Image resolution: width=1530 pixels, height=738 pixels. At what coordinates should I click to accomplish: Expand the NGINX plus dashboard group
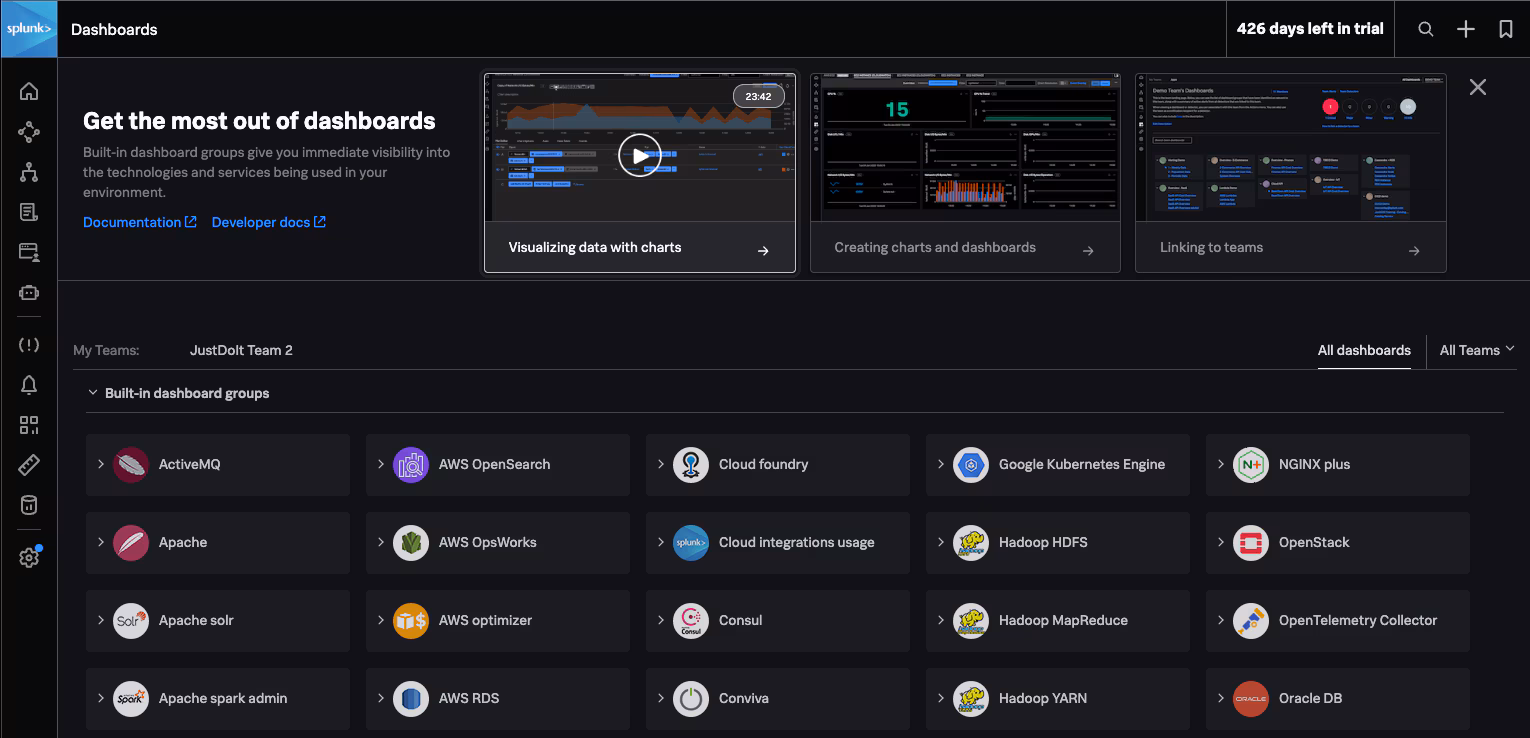(1221, 464)
